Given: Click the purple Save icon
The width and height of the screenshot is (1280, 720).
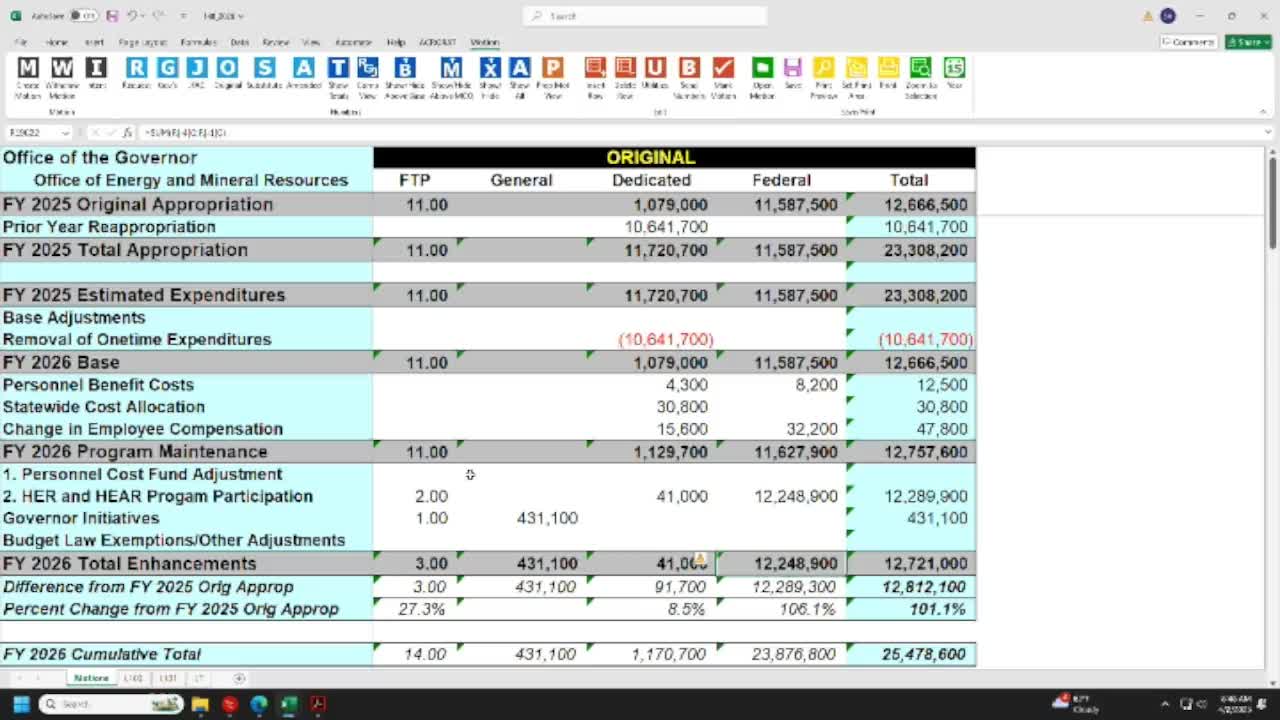Looking at the screenshot, I should point(793,68).
